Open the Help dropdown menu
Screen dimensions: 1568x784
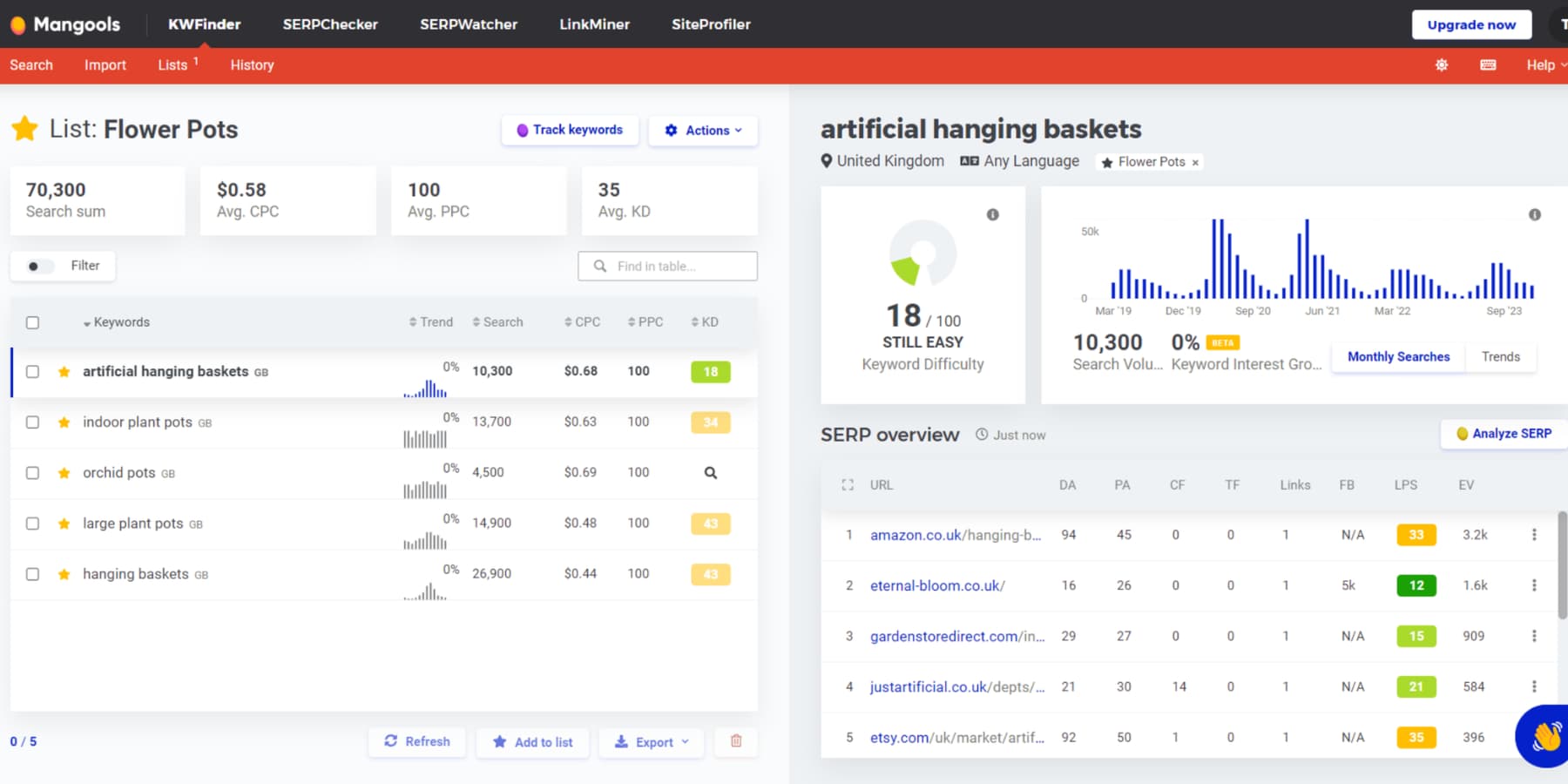point(1544,64)
